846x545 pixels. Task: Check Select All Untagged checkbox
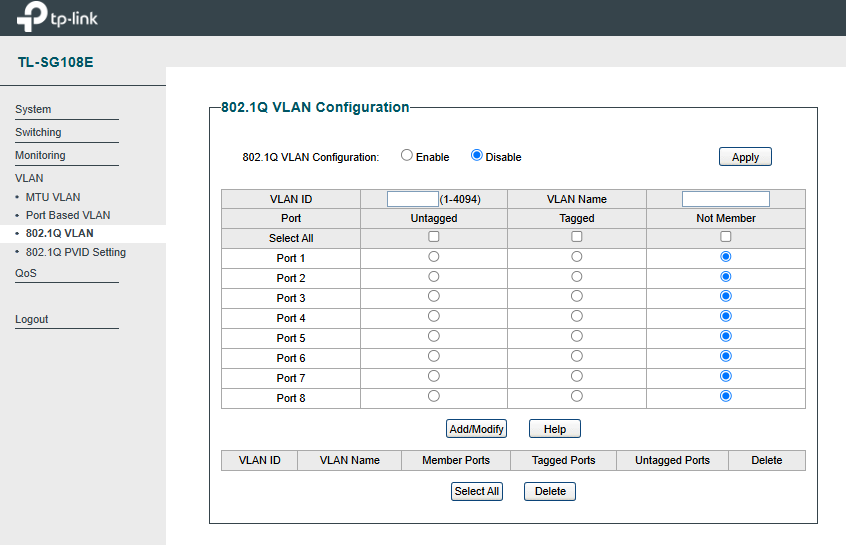tap(434, 236)
